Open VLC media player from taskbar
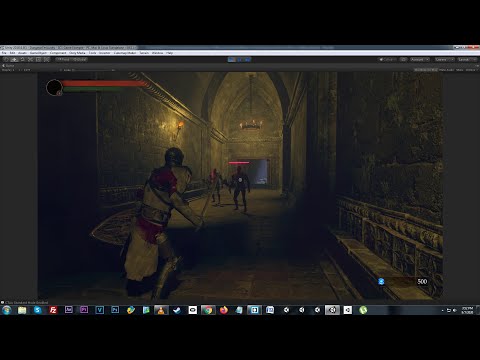480x360 pixels. (161, 310)
